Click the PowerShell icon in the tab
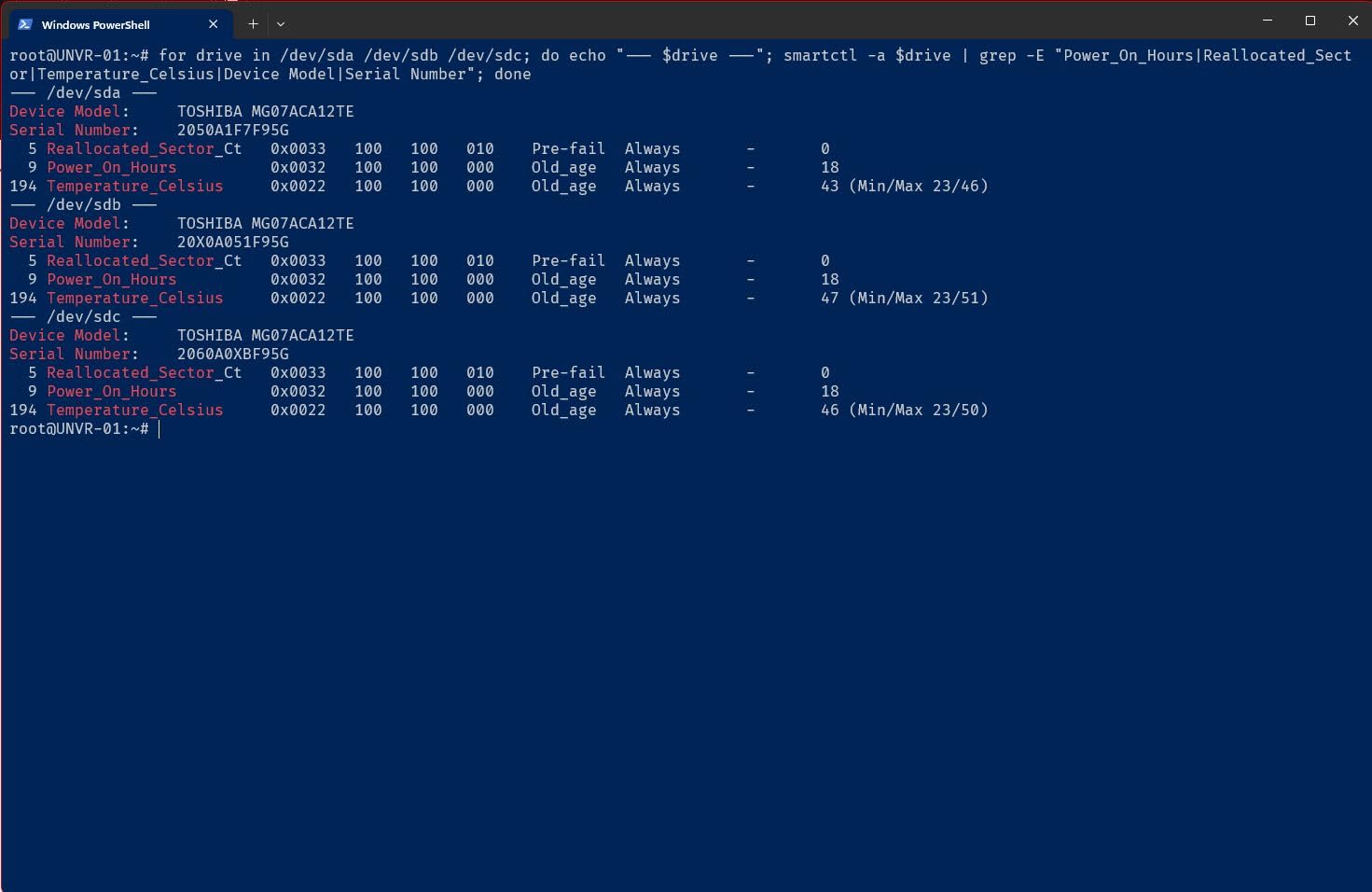 tap(25, 24)
